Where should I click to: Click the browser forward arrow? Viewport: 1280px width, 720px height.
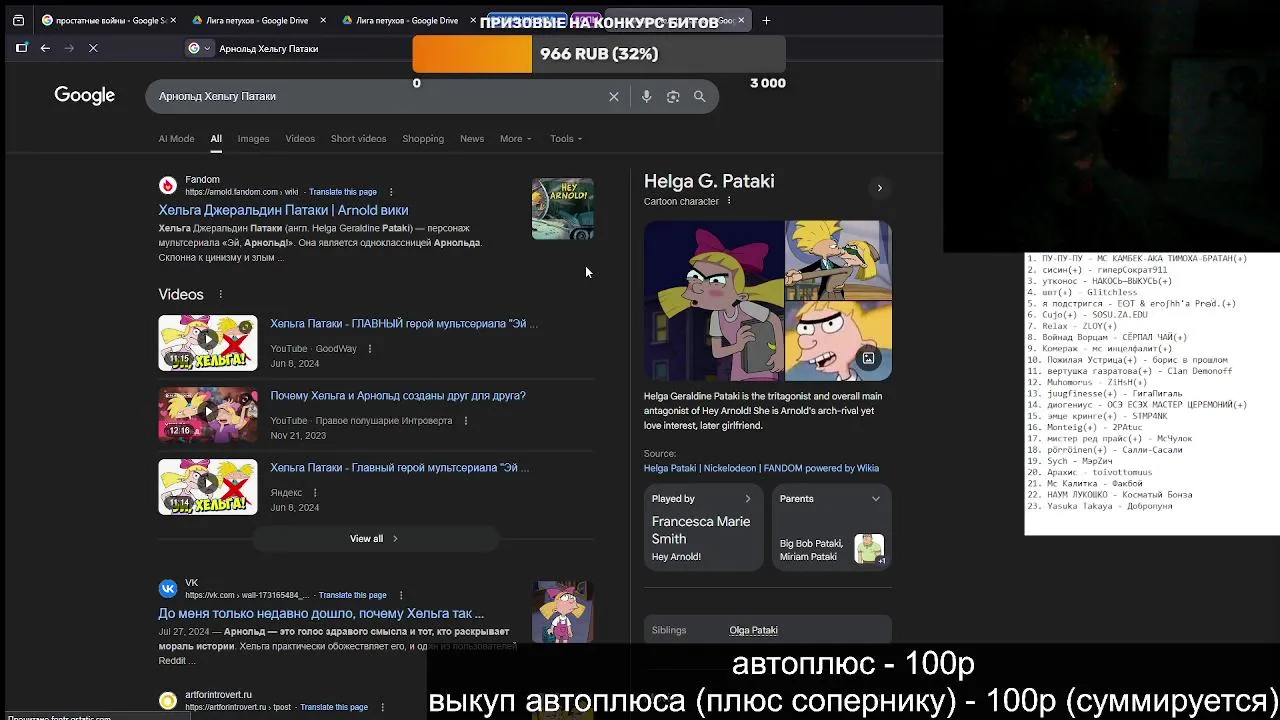[x=69, y=48]
